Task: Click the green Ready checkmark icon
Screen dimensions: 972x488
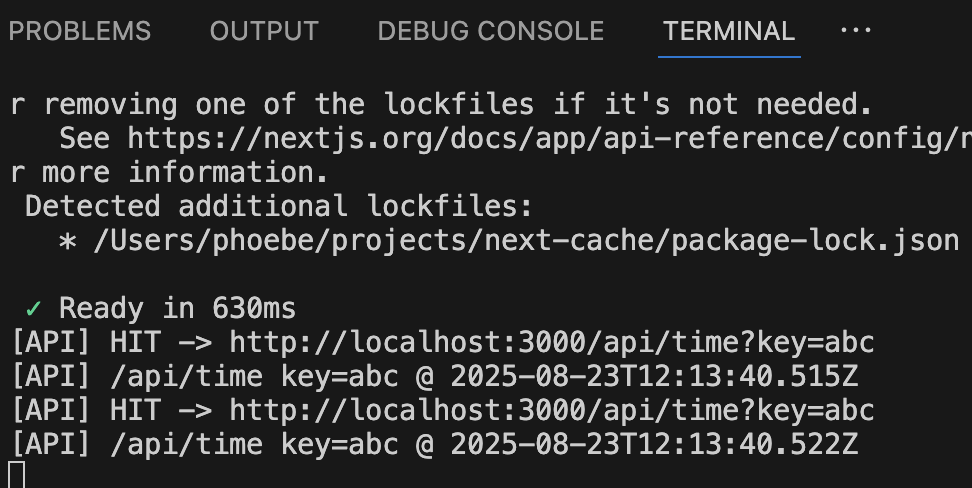Action: [33, 308]
